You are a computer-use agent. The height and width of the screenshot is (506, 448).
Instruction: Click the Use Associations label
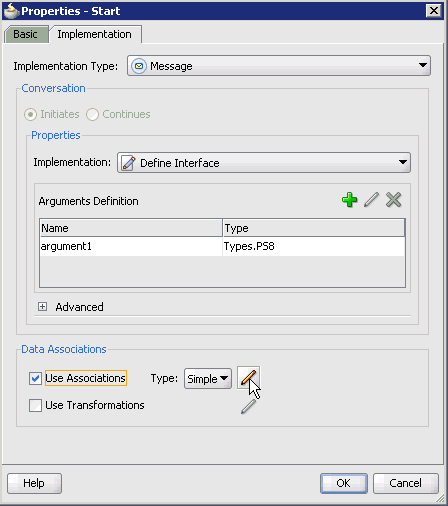86,378
